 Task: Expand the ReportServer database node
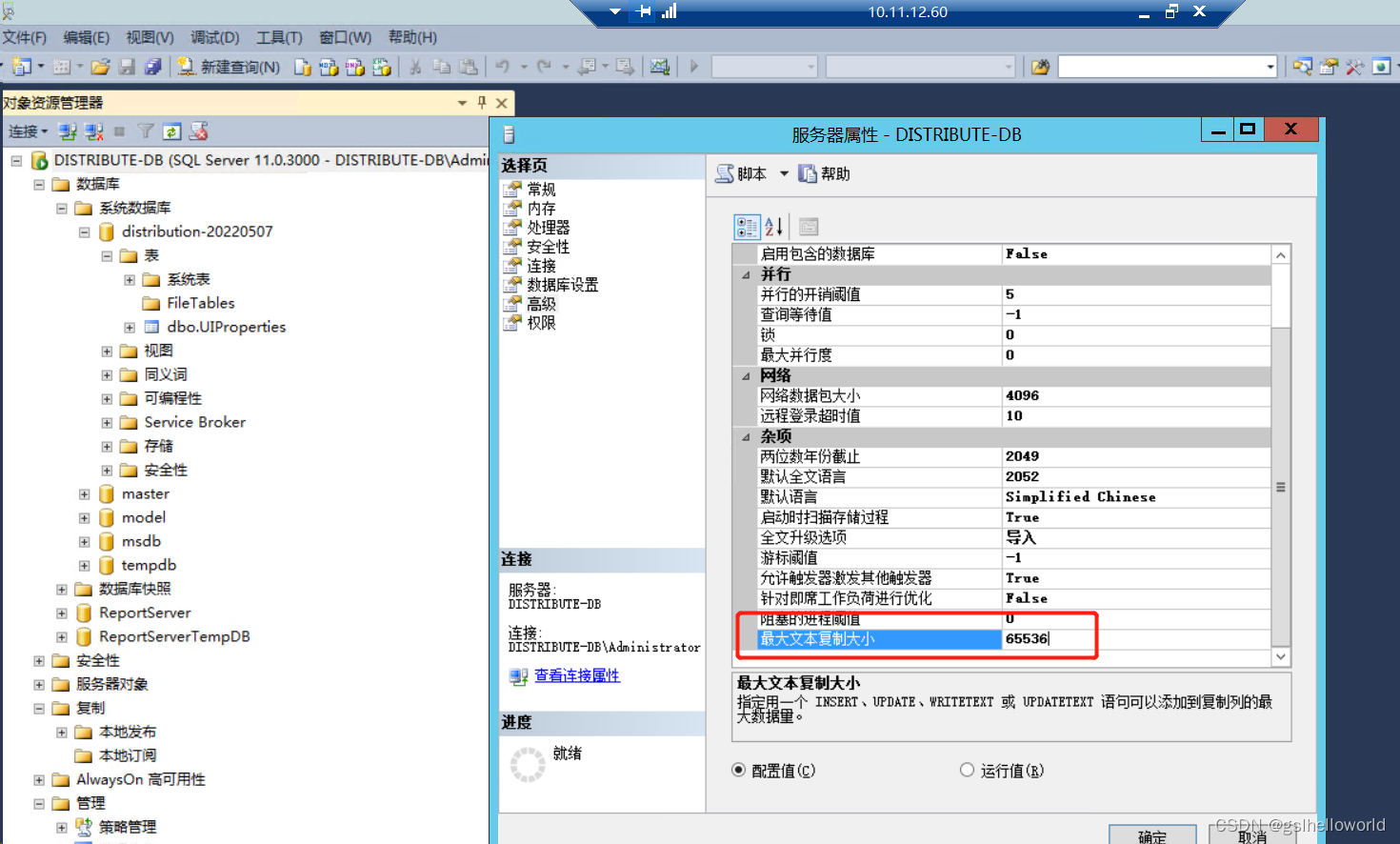(62, 613)
